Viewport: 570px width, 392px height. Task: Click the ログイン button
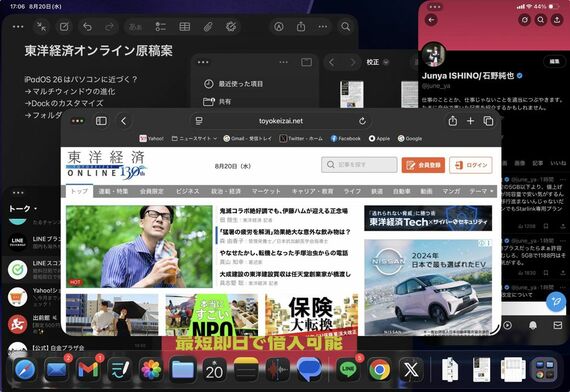(471, 165)
